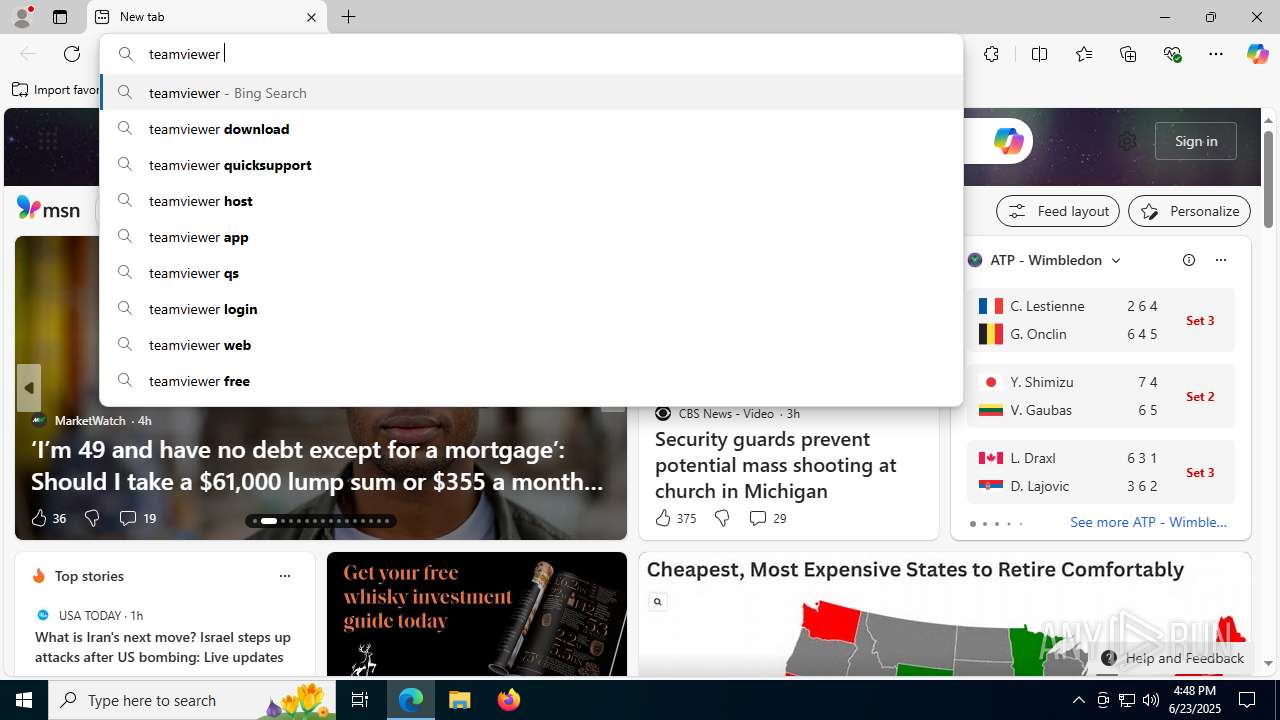Toggle split screen icon

coord(1039,54)
